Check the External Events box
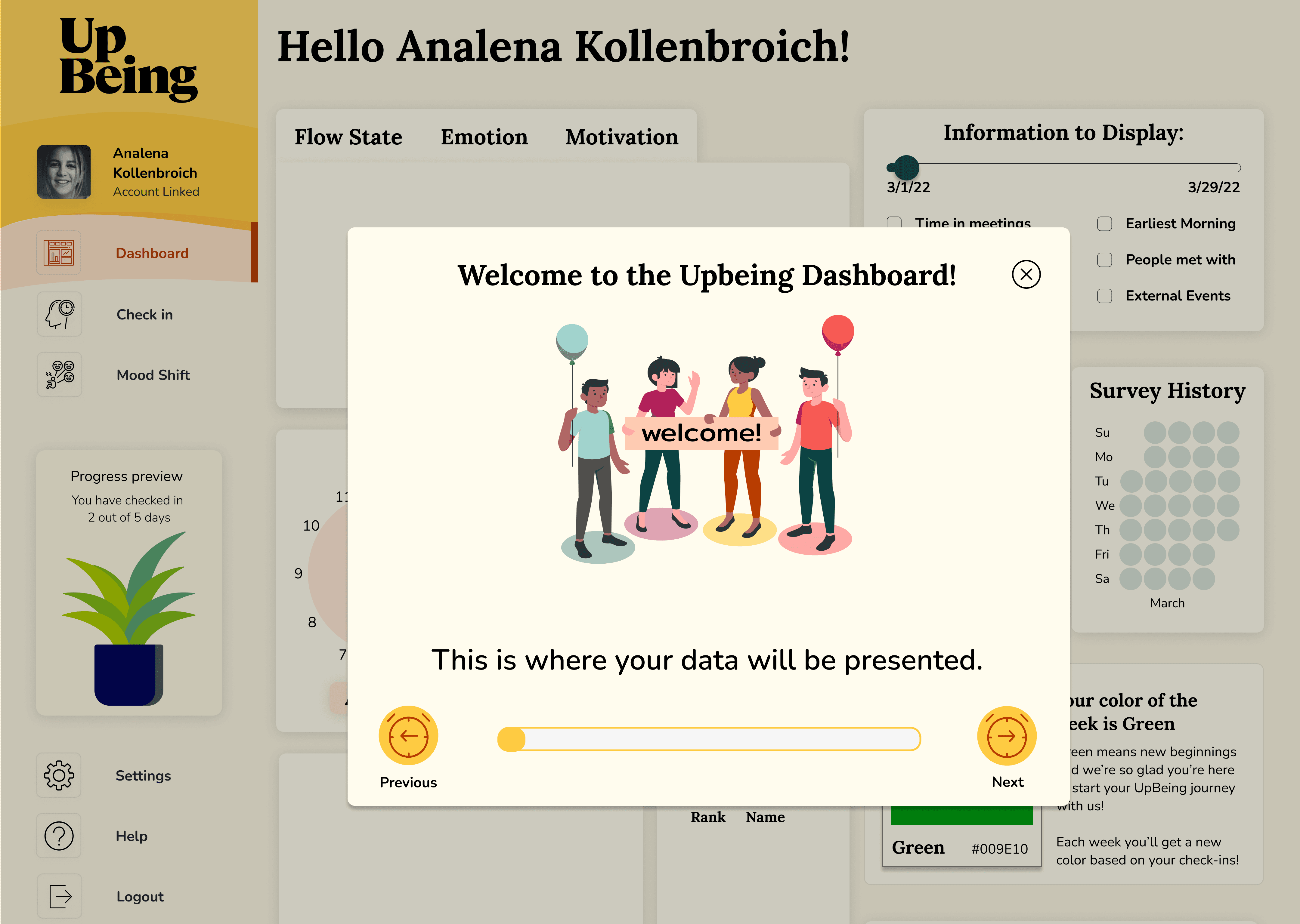Screen dimensions: 1300x924 [1103, 296]
